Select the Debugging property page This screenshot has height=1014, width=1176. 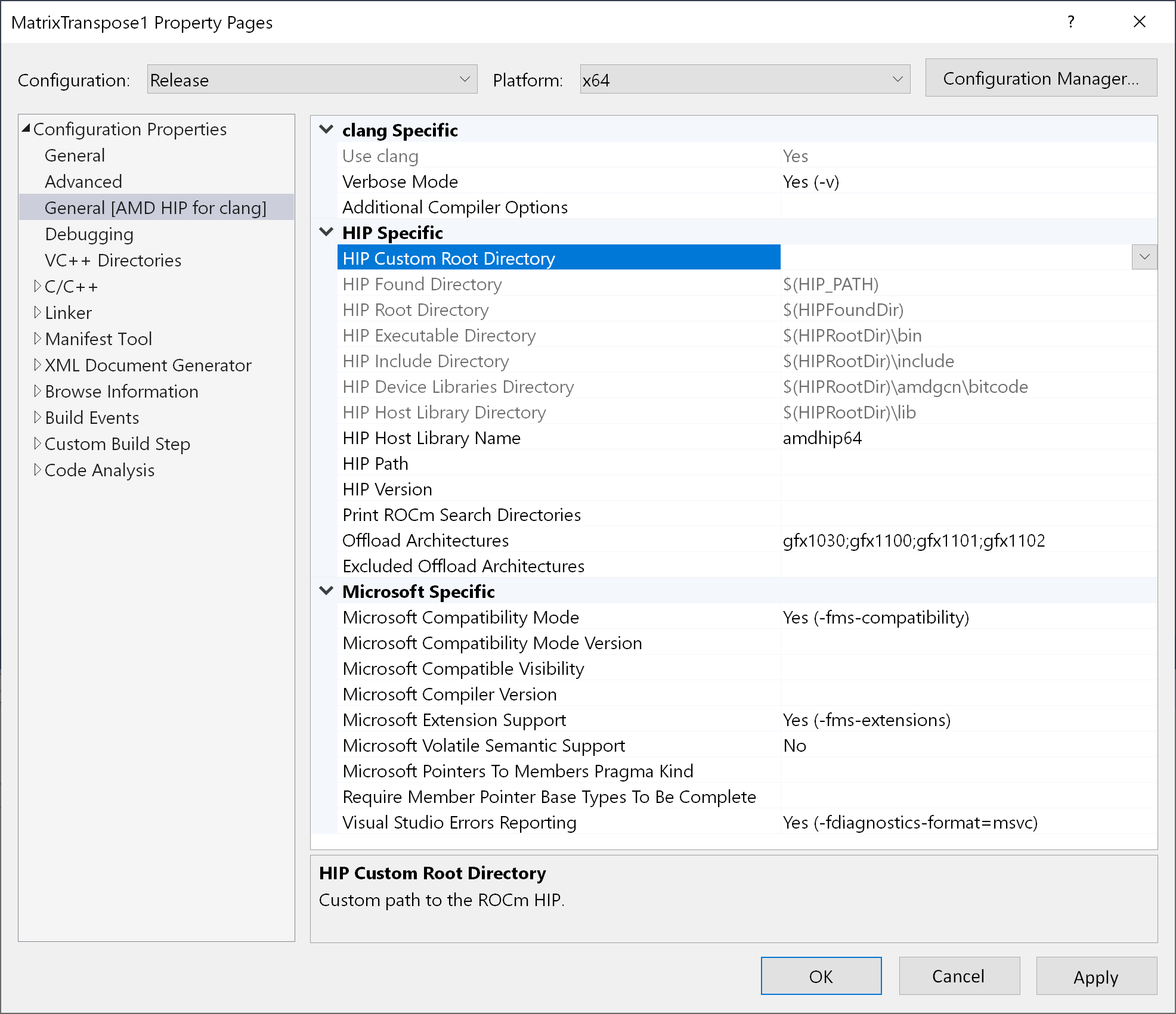coord(89,234)
